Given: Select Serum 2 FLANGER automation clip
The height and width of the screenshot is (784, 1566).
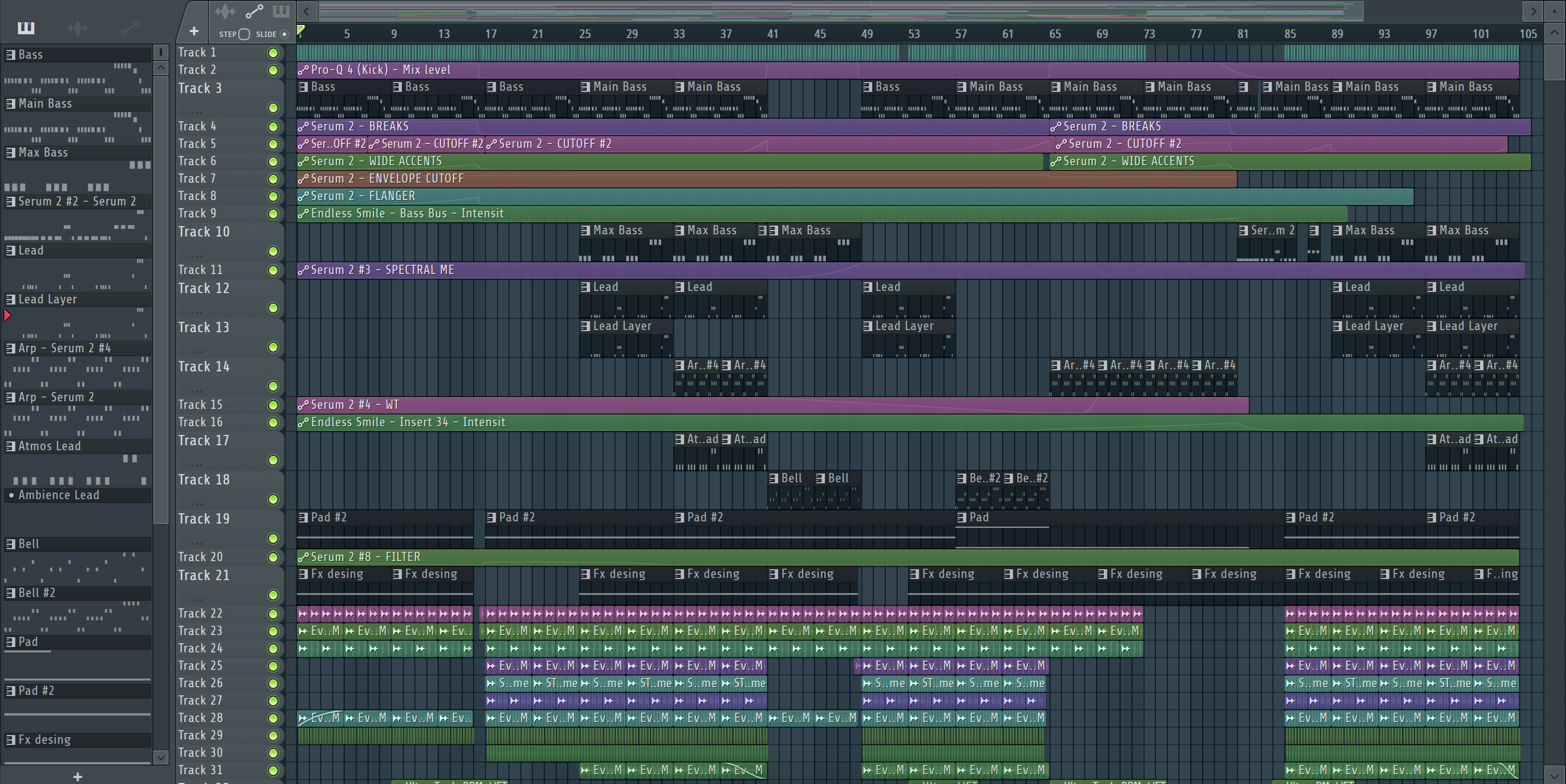Looking at the screenshot, I should pos(855,196).
